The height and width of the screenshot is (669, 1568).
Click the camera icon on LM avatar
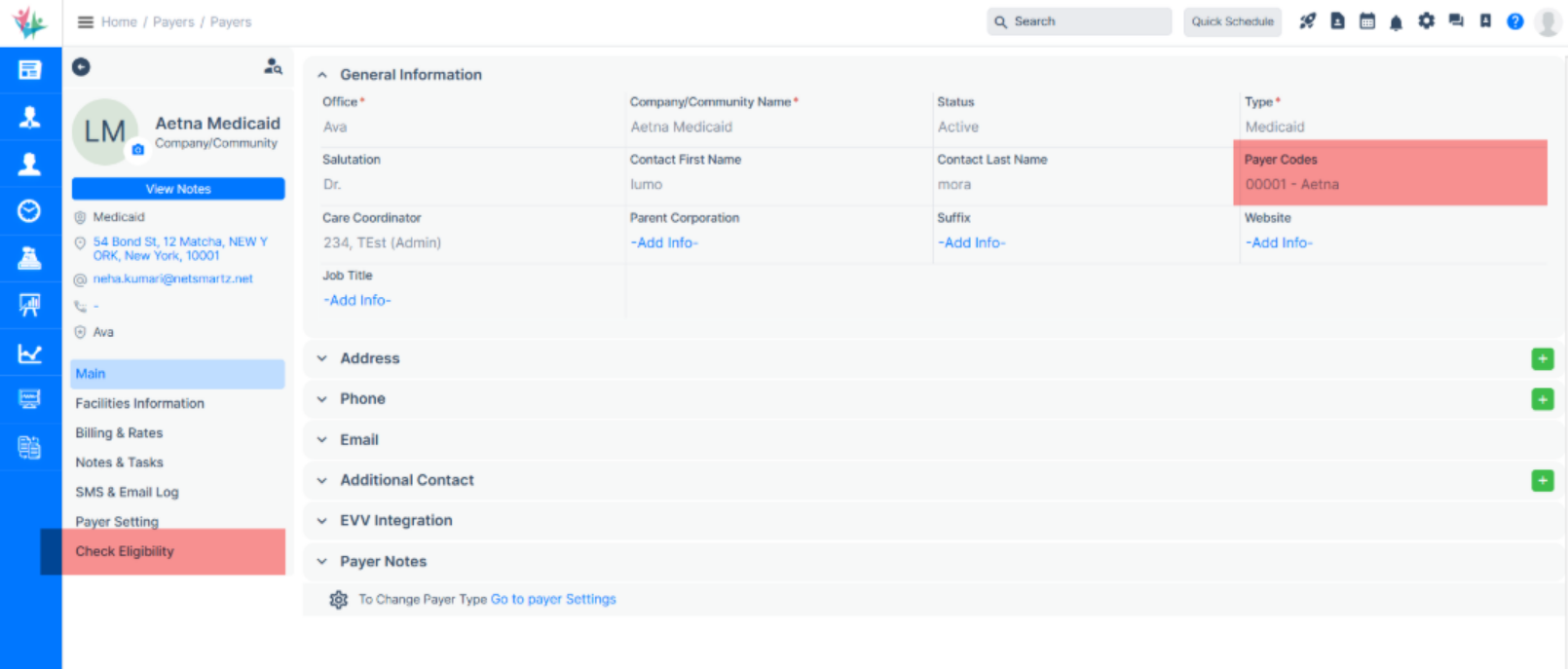click(x=137, y=149)
